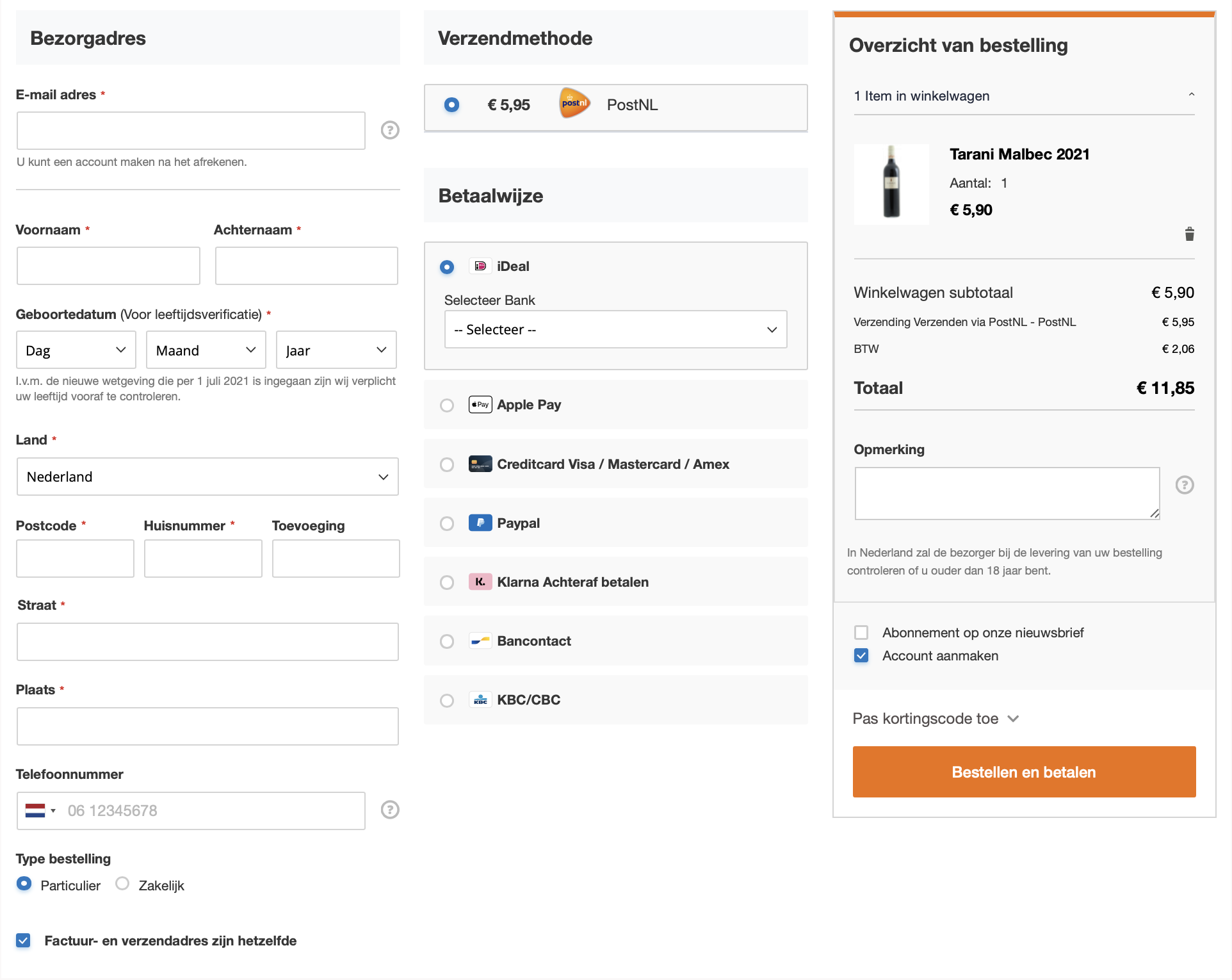Open the Land dropdown showing Nederland
This screenshot has width=1232, height=980.
click(x=207, y=477)
